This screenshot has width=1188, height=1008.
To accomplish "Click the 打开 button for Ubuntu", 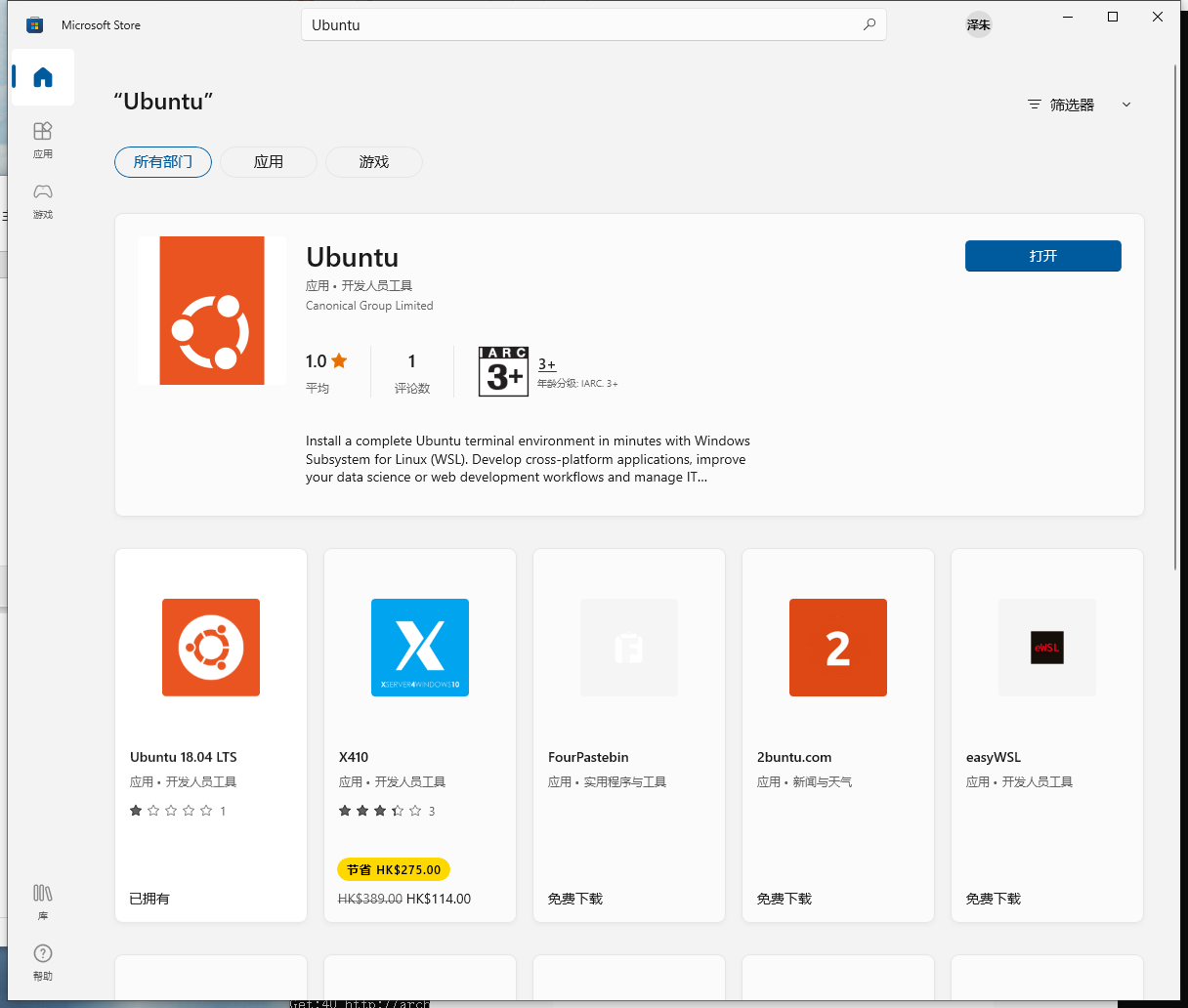I will (1043, 256).
